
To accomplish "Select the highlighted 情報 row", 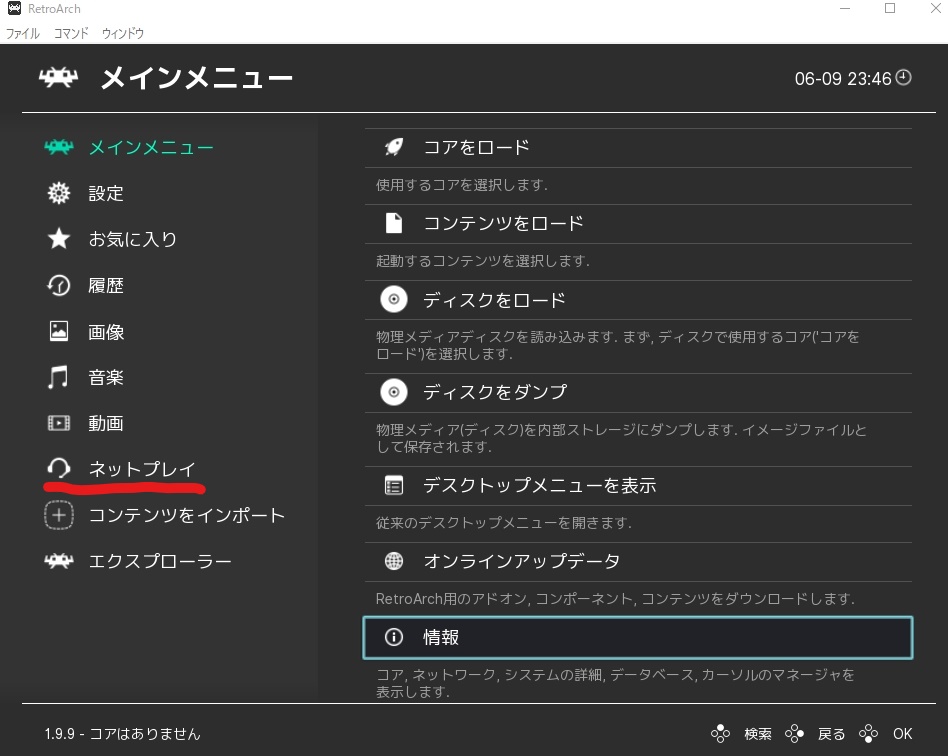I will coord(638,637).
